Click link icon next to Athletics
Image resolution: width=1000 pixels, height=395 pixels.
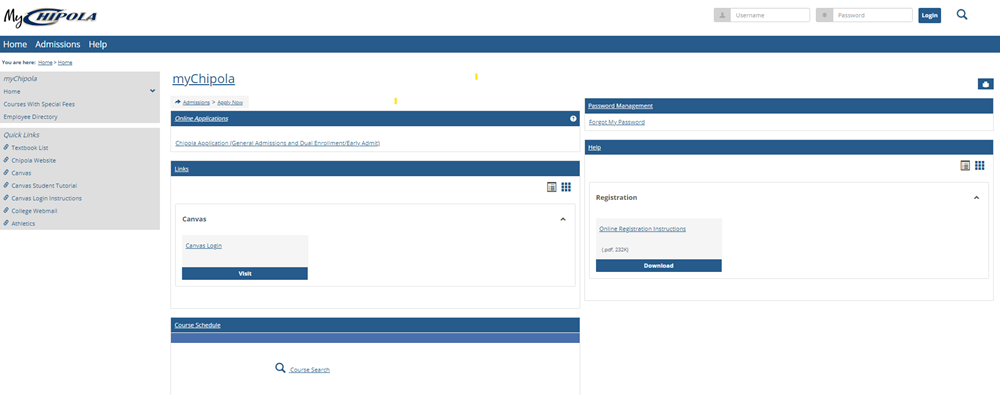pyautogui.click(x=6, y=223)
